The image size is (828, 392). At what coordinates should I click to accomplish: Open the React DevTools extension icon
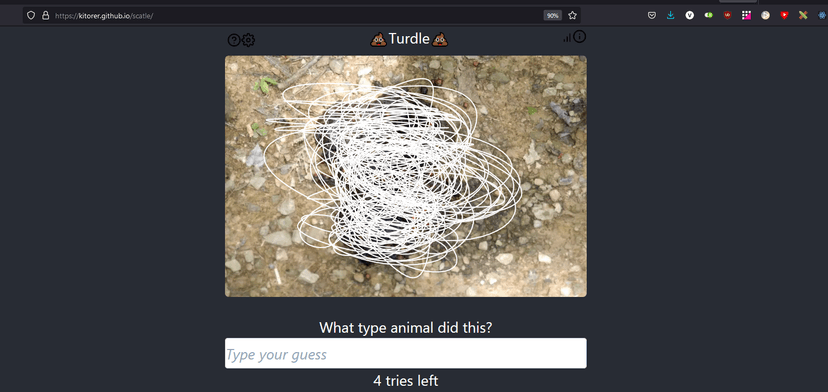822,15
